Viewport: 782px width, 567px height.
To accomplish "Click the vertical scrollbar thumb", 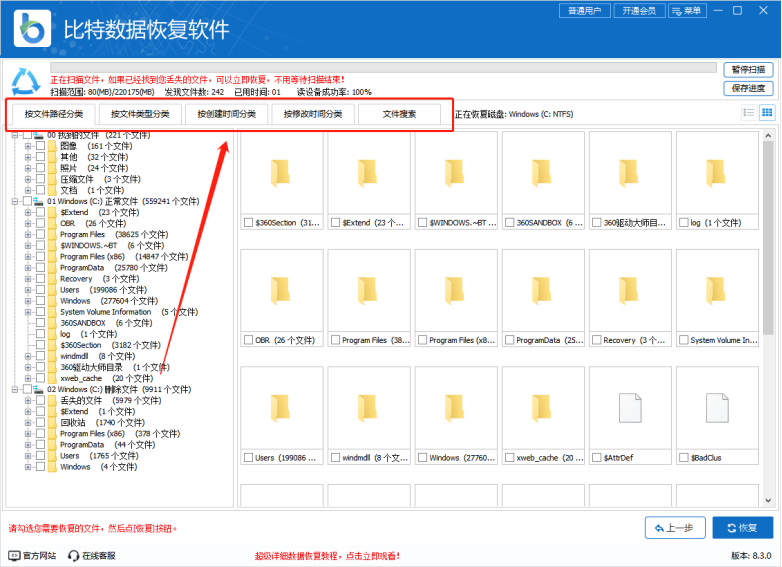I will click(768, 238).
